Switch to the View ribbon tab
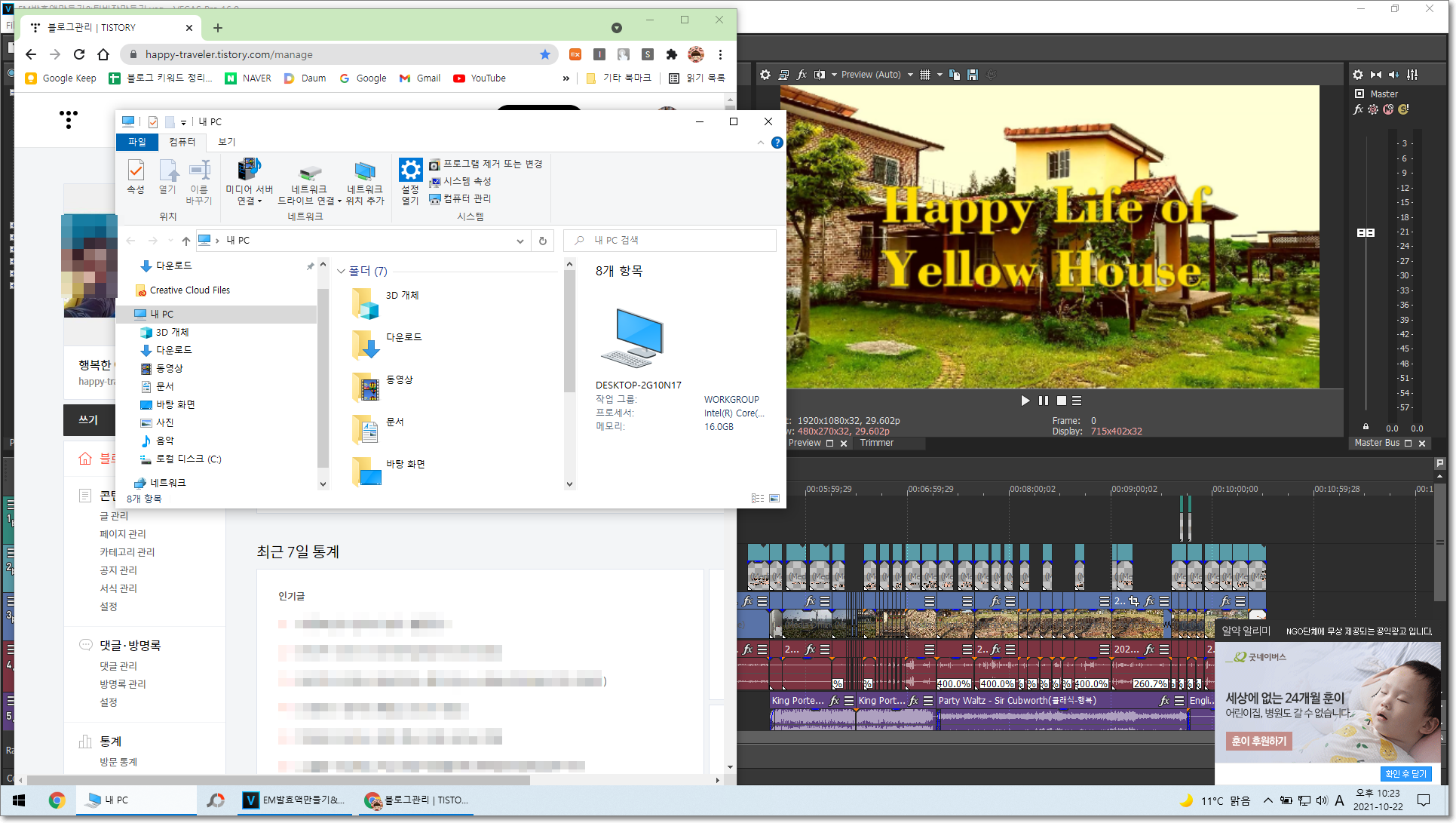The width and height of the screenshot is (1456, 823). click(x=227, y=142)
